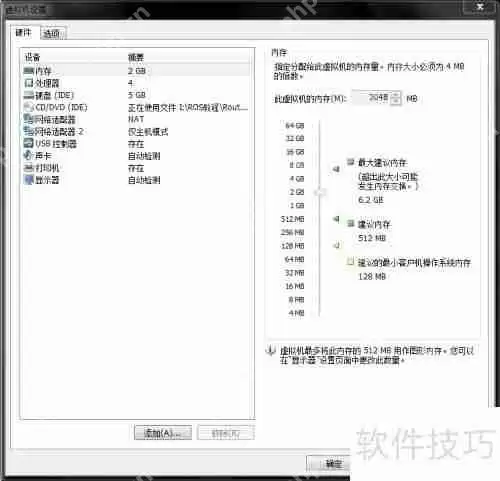Select the CD/DVD (IDE) row label
The width and height of the screenshot is (500, 481).
(x=61, y=107)
